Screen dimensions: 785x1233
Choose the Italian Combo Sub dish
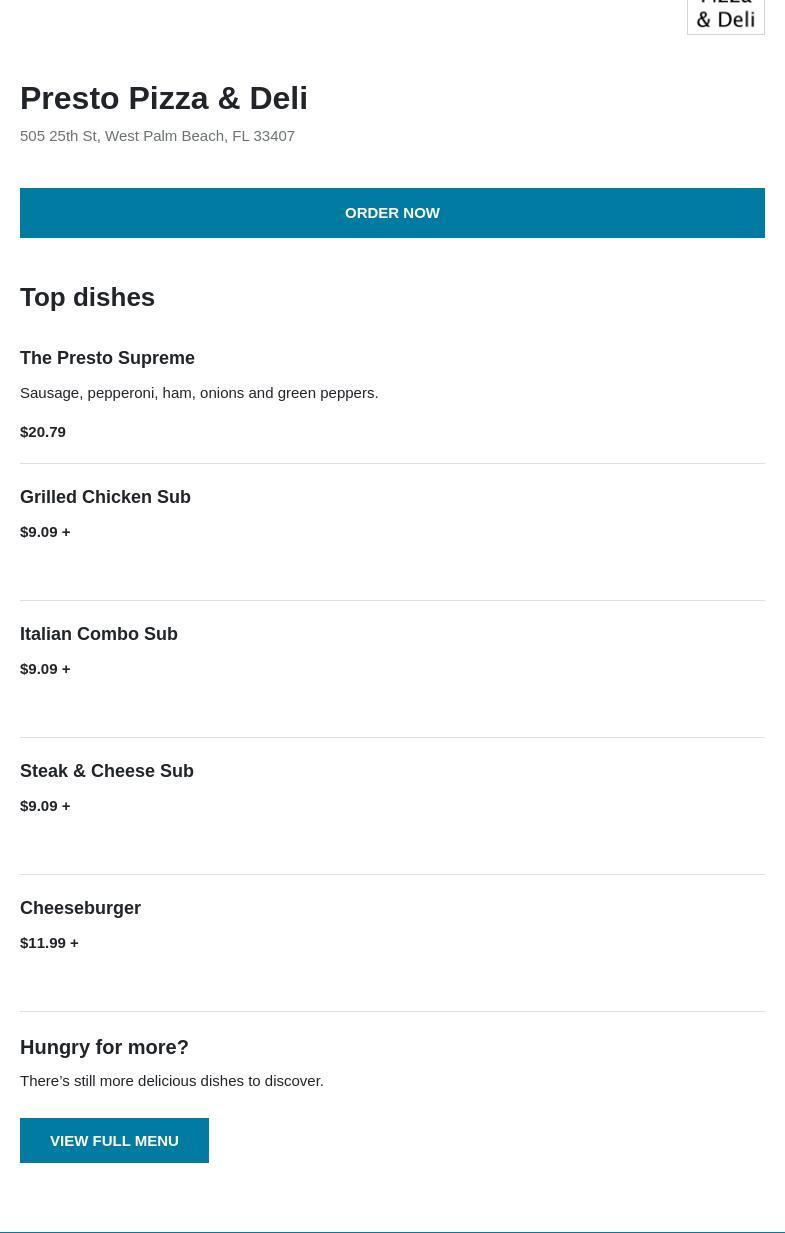(99, 634)
